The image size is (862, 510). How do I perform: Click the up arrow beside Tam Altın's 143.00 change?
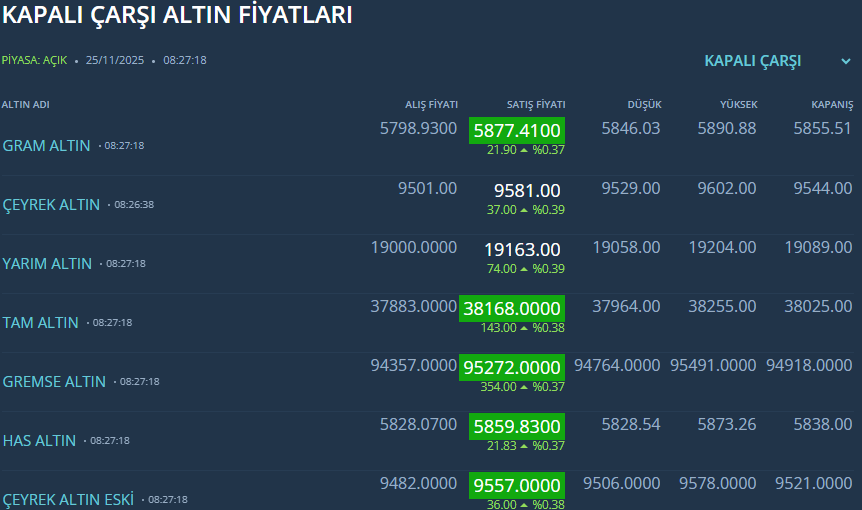point(524,328)
